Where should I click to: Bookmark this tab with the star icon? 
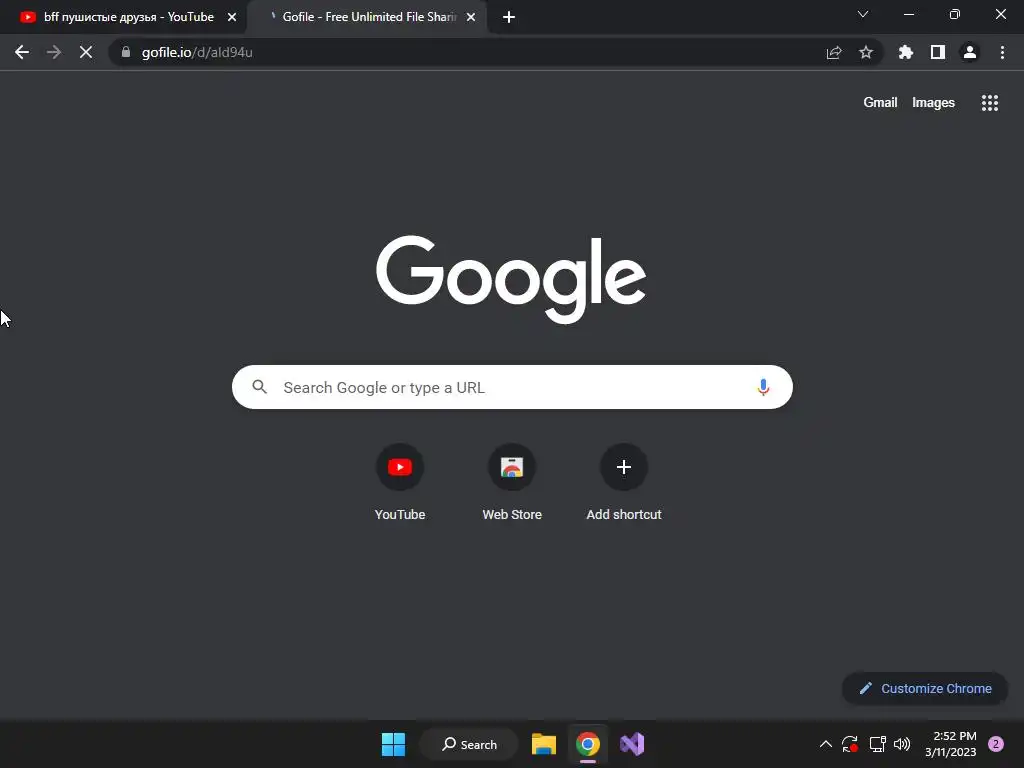point(865,52)
